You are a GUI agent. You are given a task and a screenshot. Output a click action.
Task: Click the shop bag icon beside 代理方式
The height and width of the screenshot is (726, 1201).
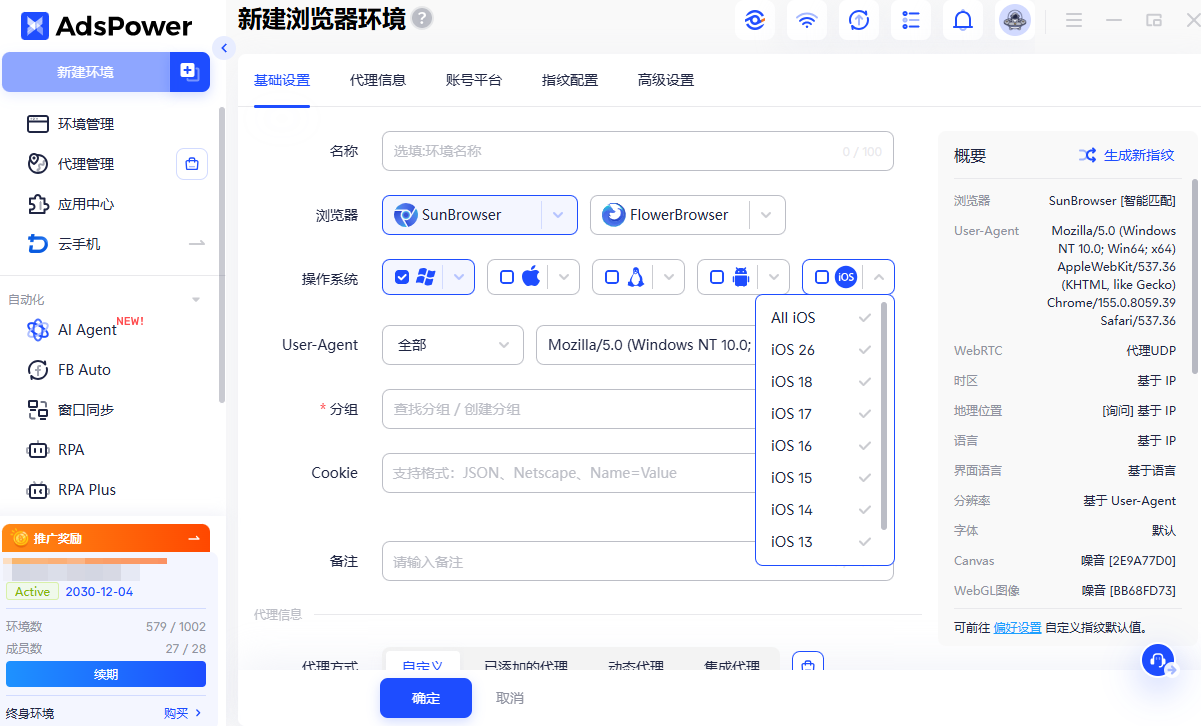808,664
